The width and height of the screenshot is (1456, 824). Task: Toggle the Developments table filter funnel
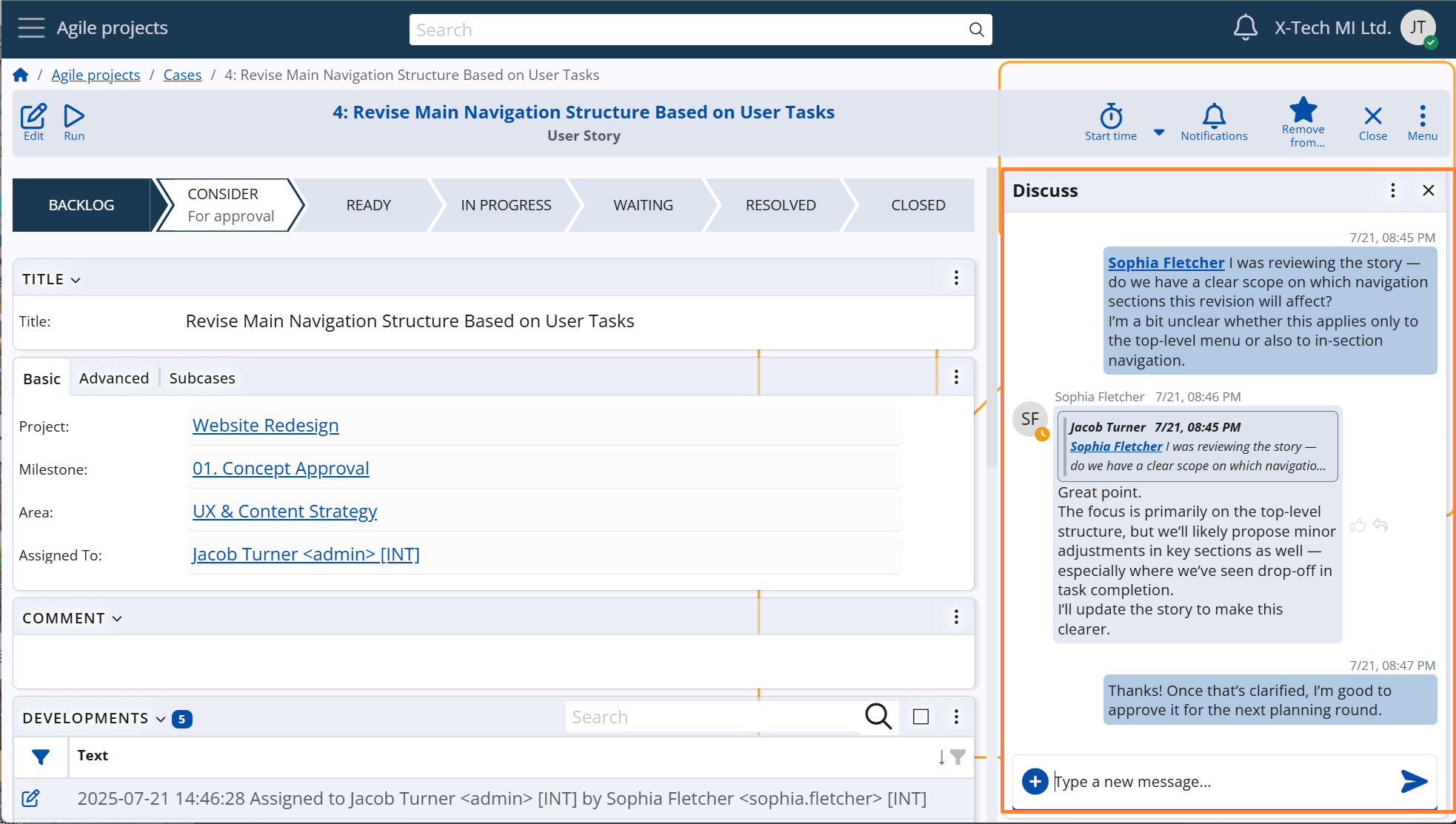41,757
